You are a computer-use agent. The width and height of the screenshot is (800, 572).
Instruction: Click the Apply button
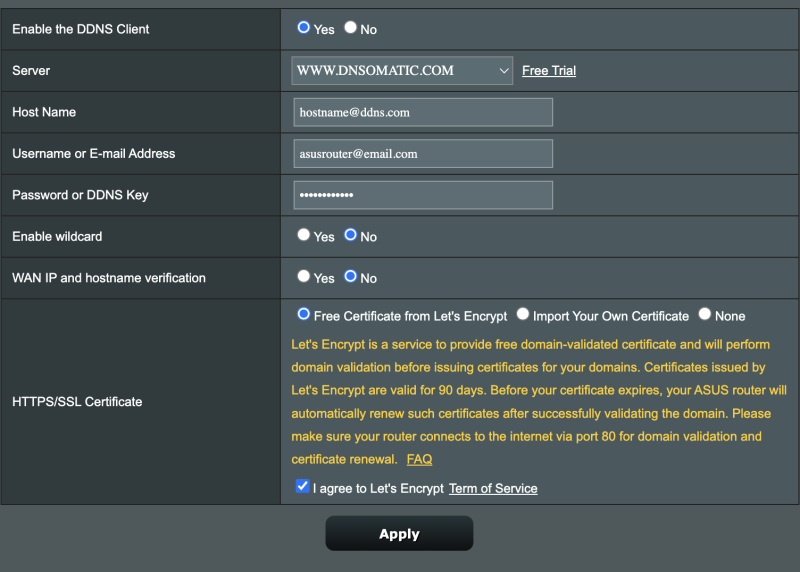tap(399, 533)
